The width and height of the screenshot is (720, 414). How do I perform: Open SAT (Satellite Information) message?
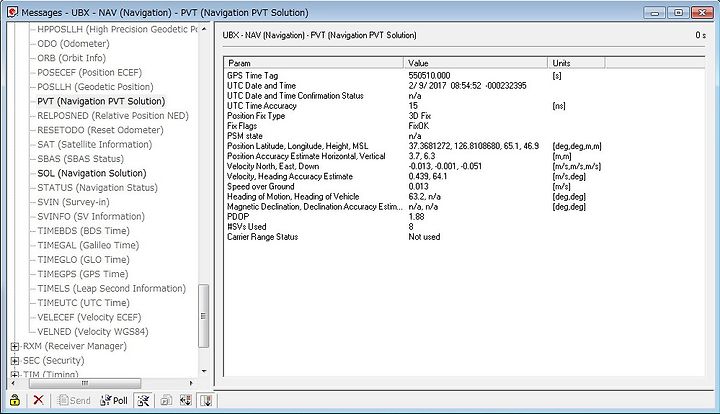[x=95, y=144]
